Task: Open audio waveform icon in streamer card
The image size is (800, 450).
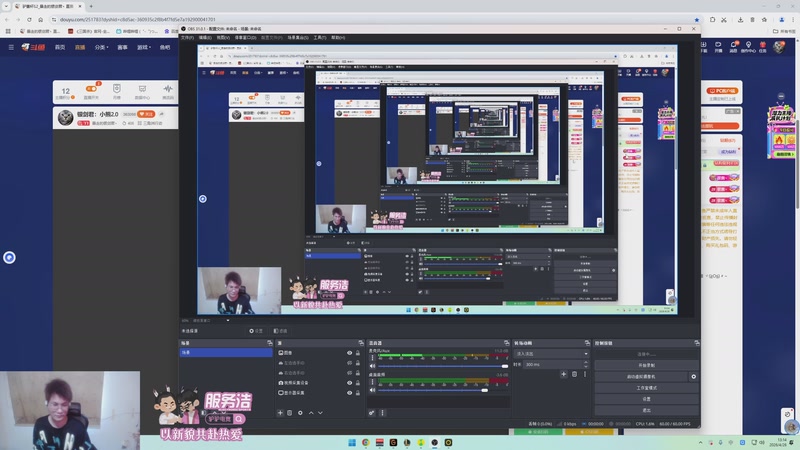Action: 168,91
